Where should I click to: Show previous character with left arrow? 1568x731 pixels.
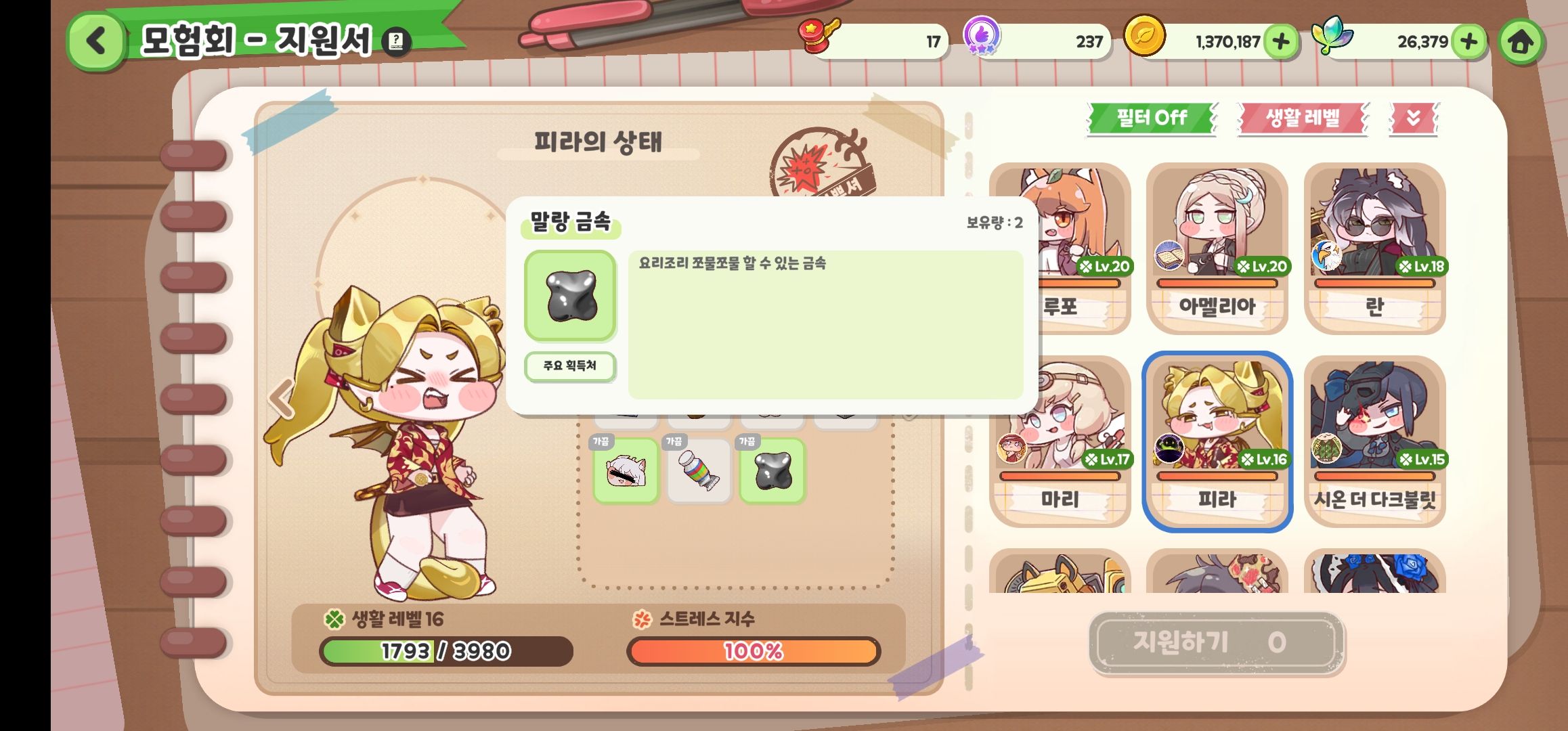tap(282, 398)
